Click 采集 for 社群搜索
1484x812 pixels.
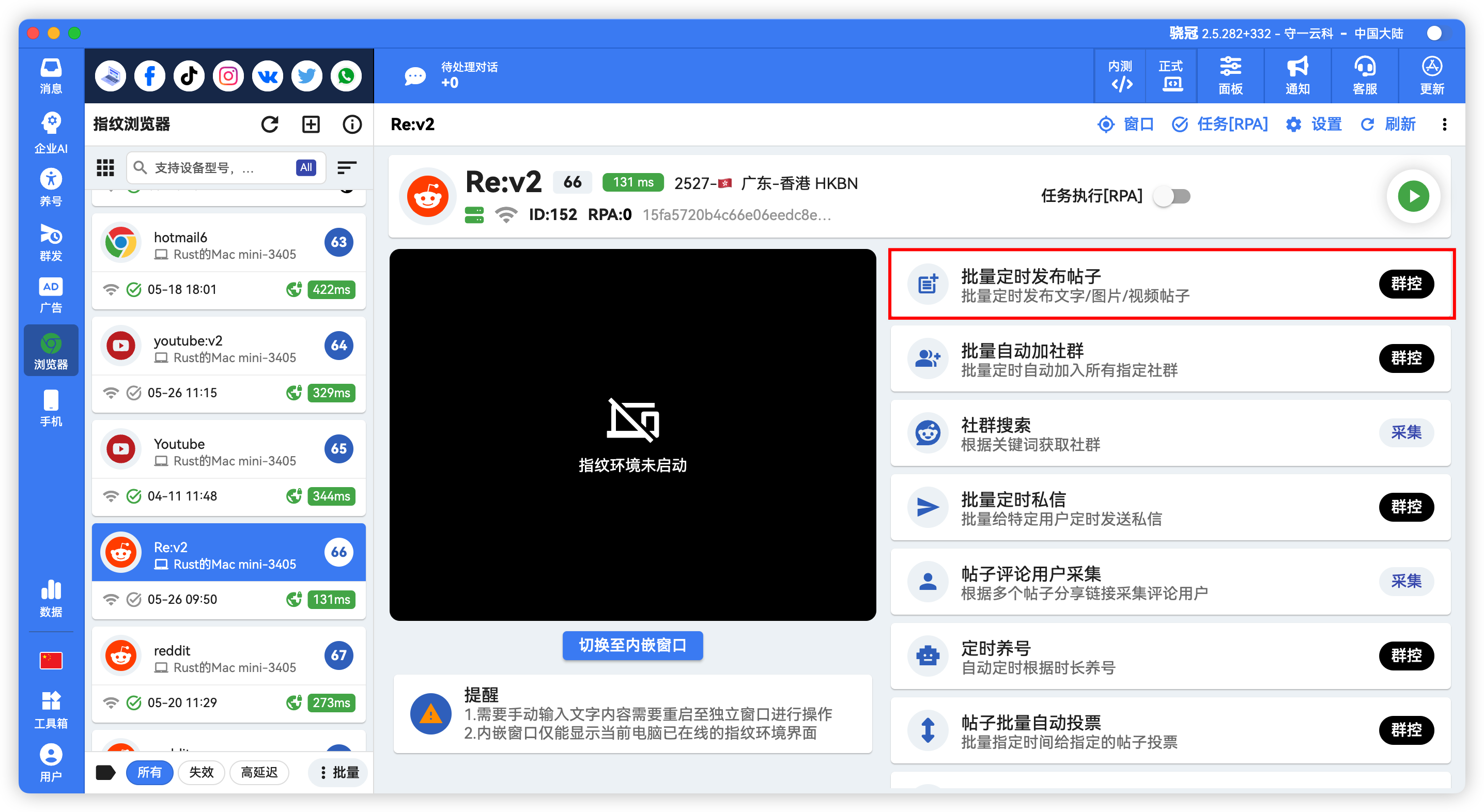click(1406, 432)
